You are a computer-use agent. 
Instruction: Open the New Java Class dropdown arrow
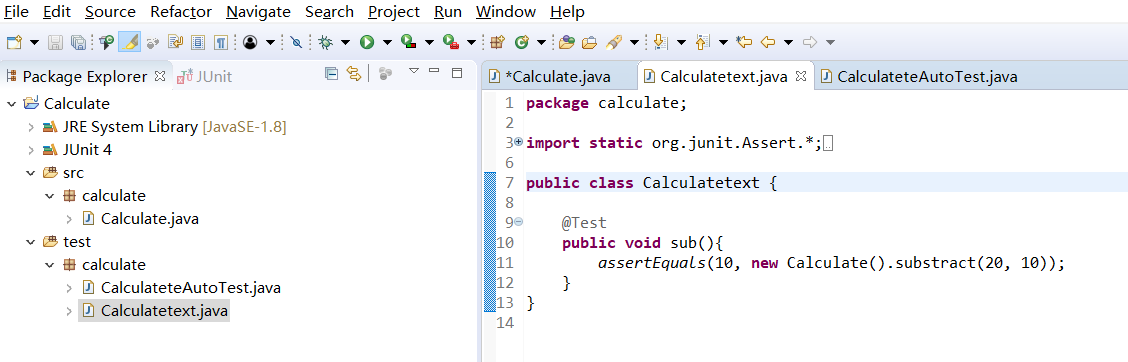(541, 43)
